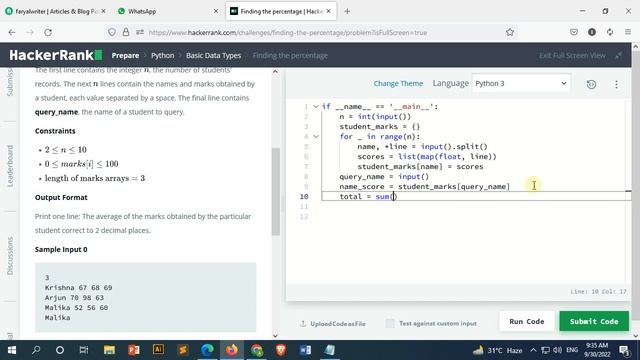Click the round extension icon in browser toolbar

592,32
